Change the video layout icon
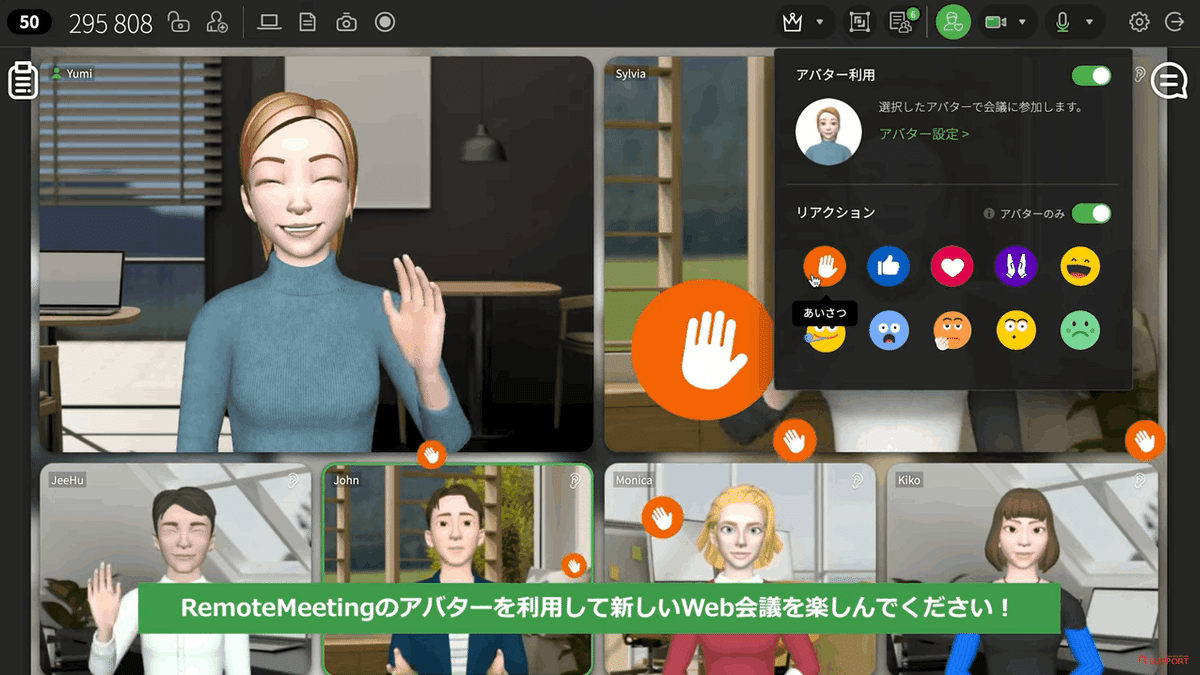1200x675 pixels. [x=859, y=22]
